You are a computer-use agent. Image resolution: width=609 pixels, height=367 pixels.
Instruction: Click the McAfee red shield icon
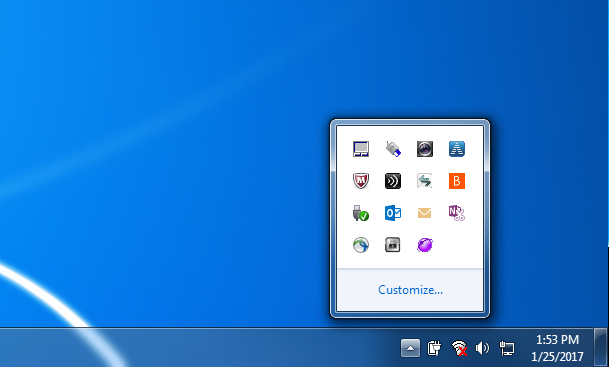(x=361, y=181)
